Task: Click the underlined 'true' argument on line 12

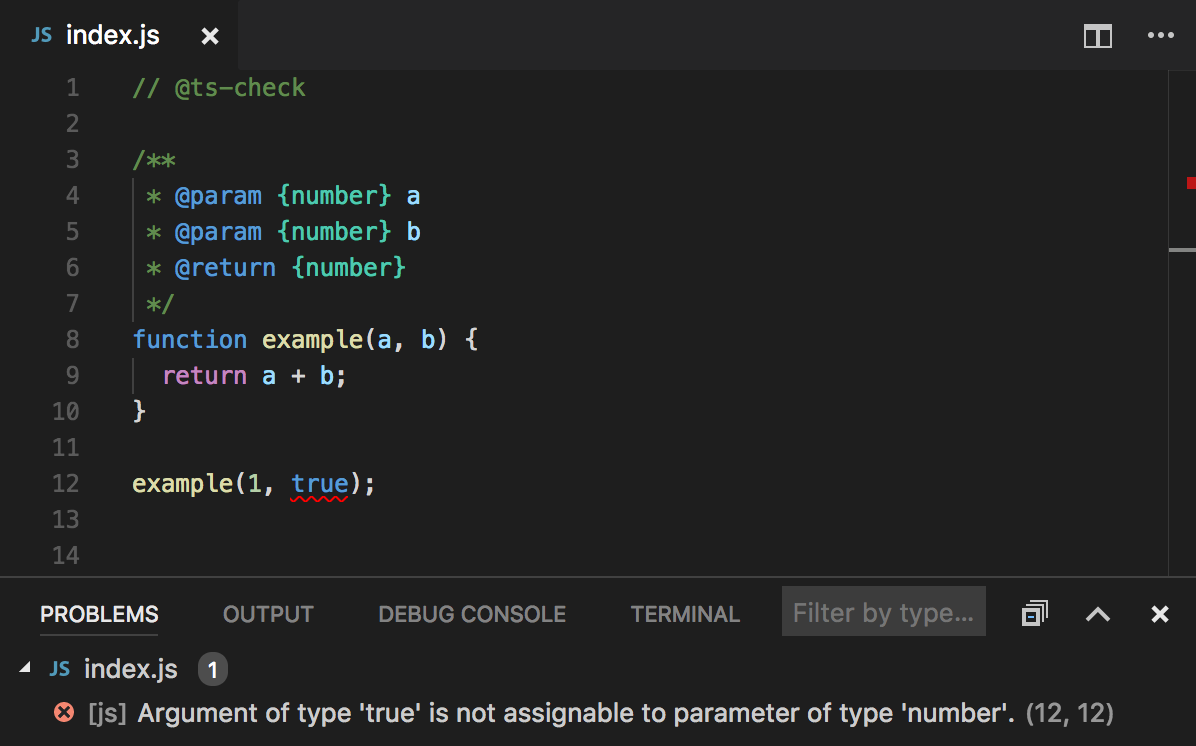Action: point(319,483)
